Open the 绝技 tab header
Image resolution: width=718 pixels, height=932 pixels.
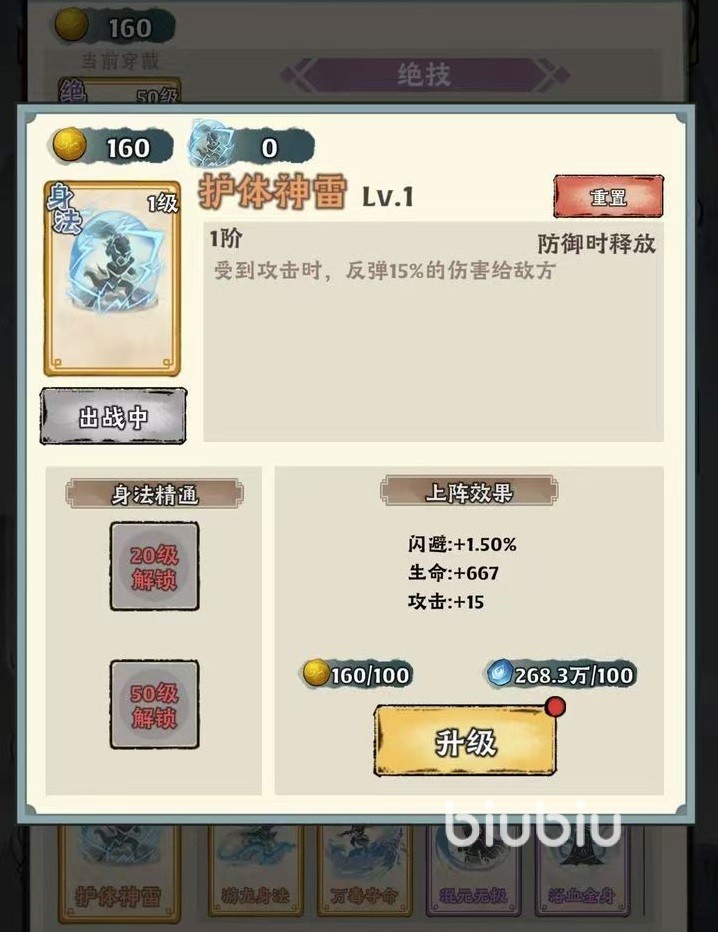pos(424,75)
